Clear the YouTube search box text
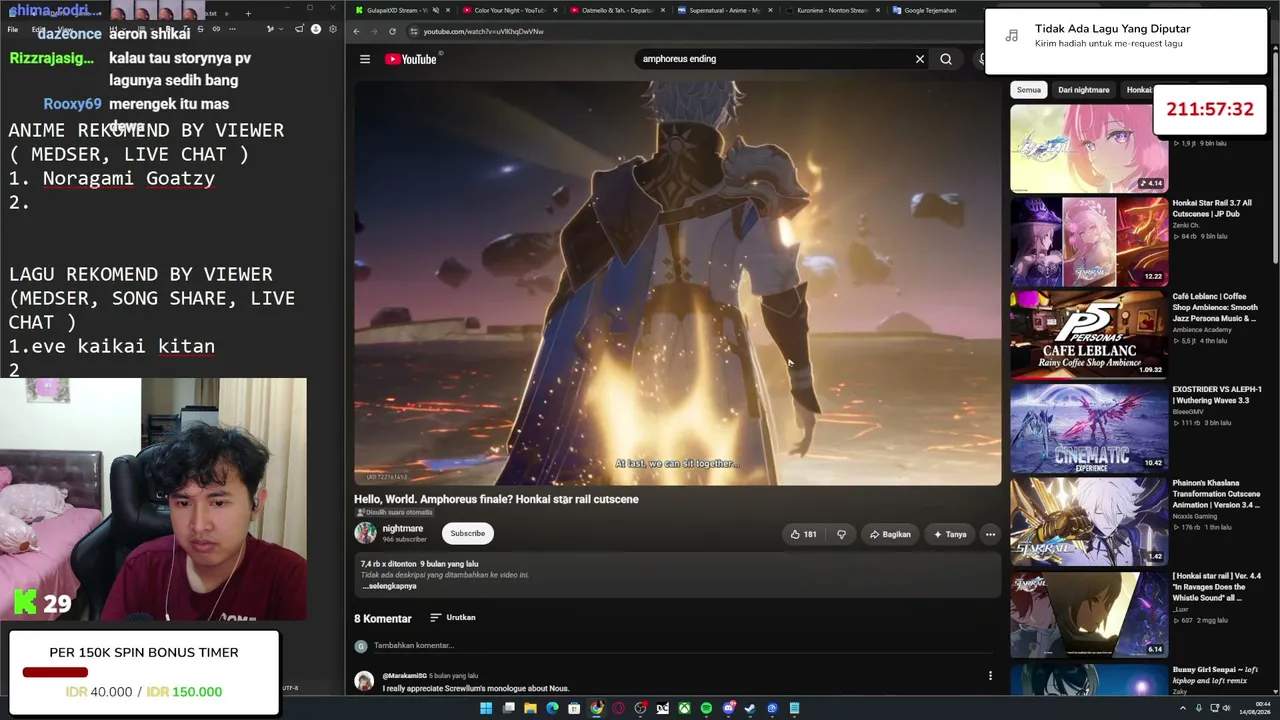This screenshot has height=720, width=1280. pyautogui.click(x=920, y=59)
